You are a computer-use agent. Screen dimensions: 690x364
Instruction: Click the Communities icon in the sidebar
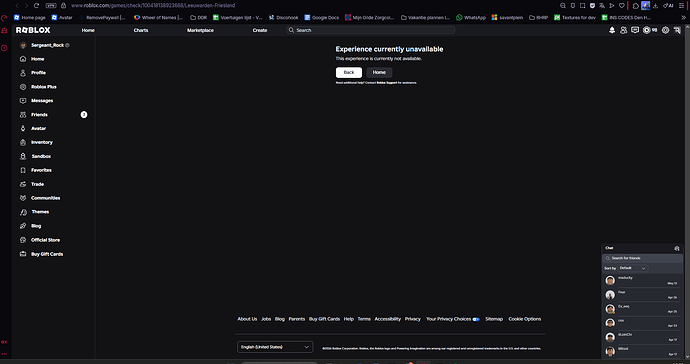pyautogui.click(x=23, y=198)
